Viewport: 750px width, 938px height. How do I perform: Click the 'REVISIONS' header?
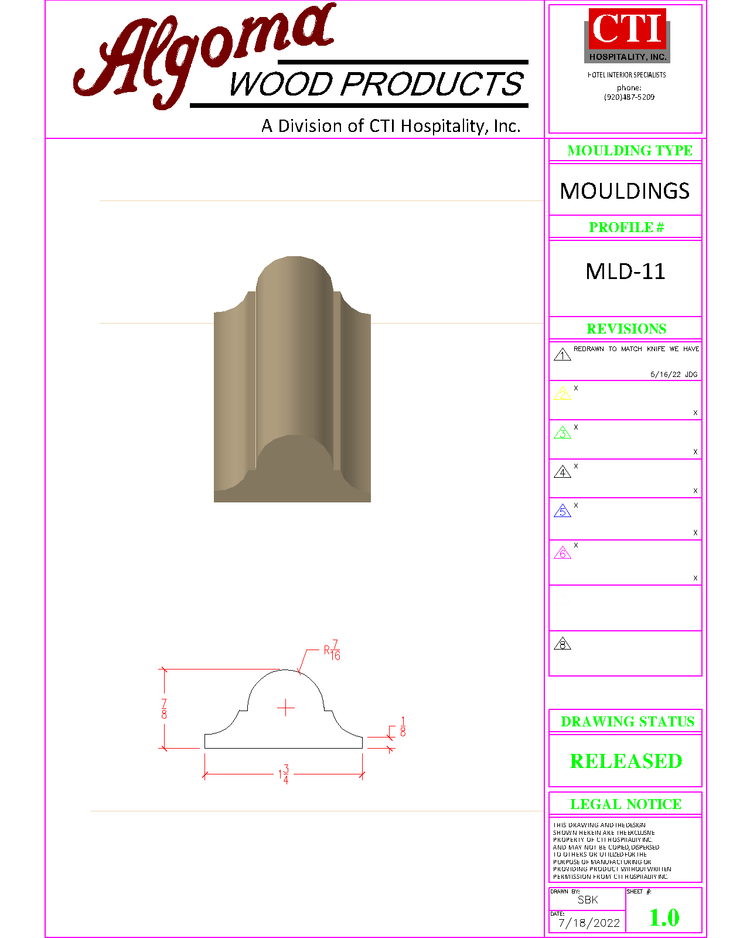coord(626,329)
